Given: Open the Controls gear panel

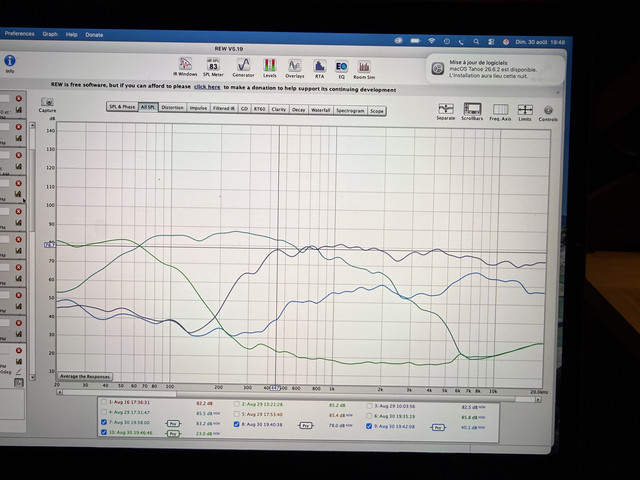Looking at the screenshot, I should (548, 113).
